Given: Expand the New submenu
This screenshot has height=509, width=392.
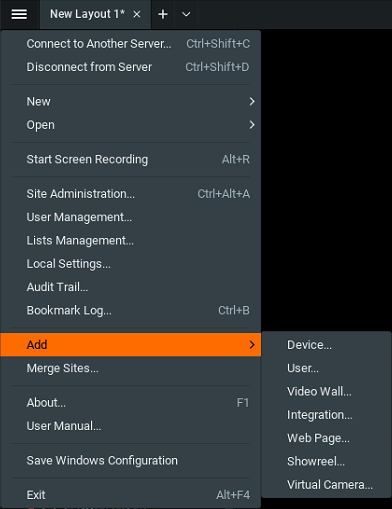Looking at the screenshot, I should pyautogui.click(x=131, y=101).
